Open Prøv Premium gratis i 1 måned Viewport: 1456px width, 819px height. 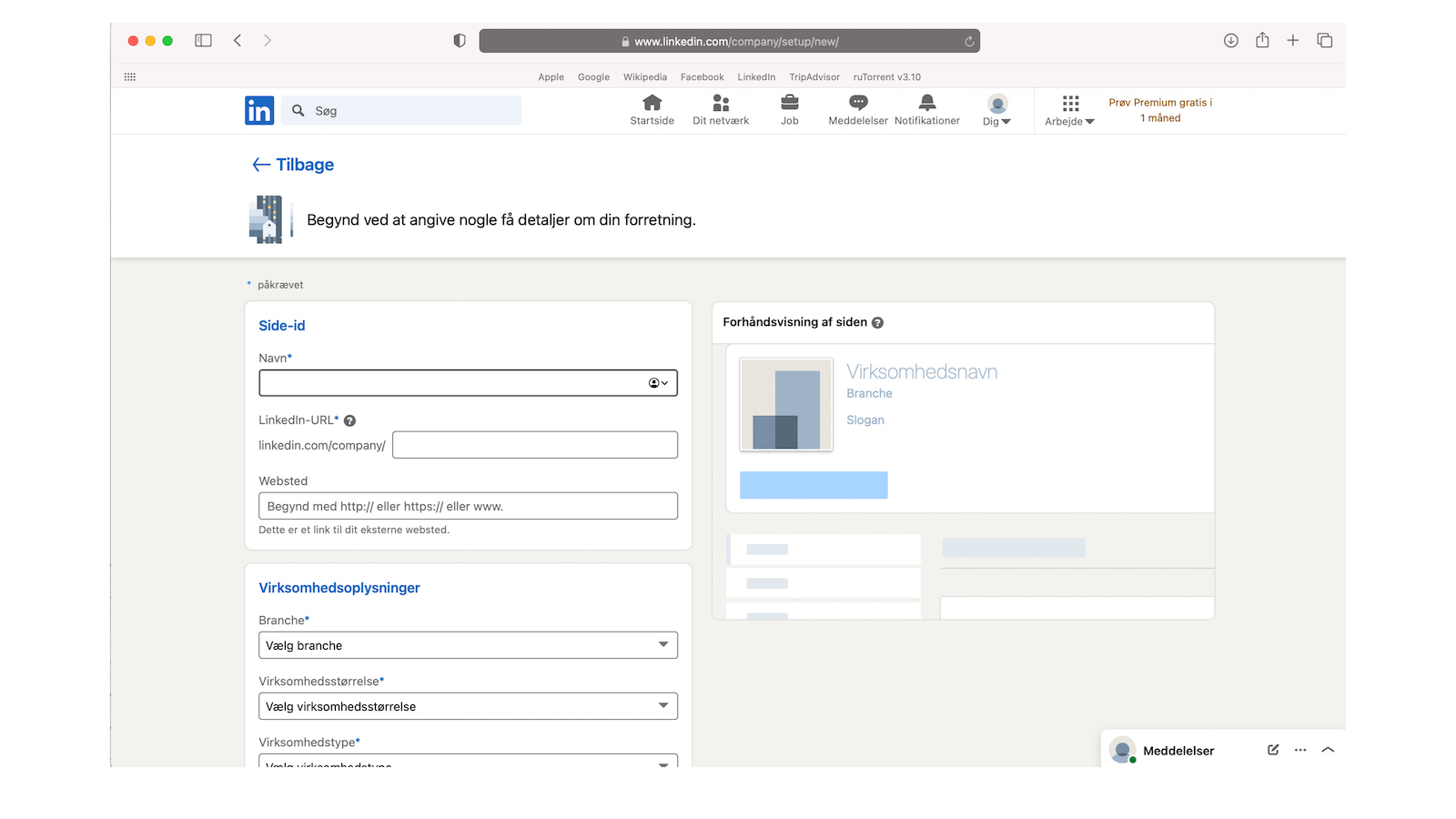tap(1160, 109)
